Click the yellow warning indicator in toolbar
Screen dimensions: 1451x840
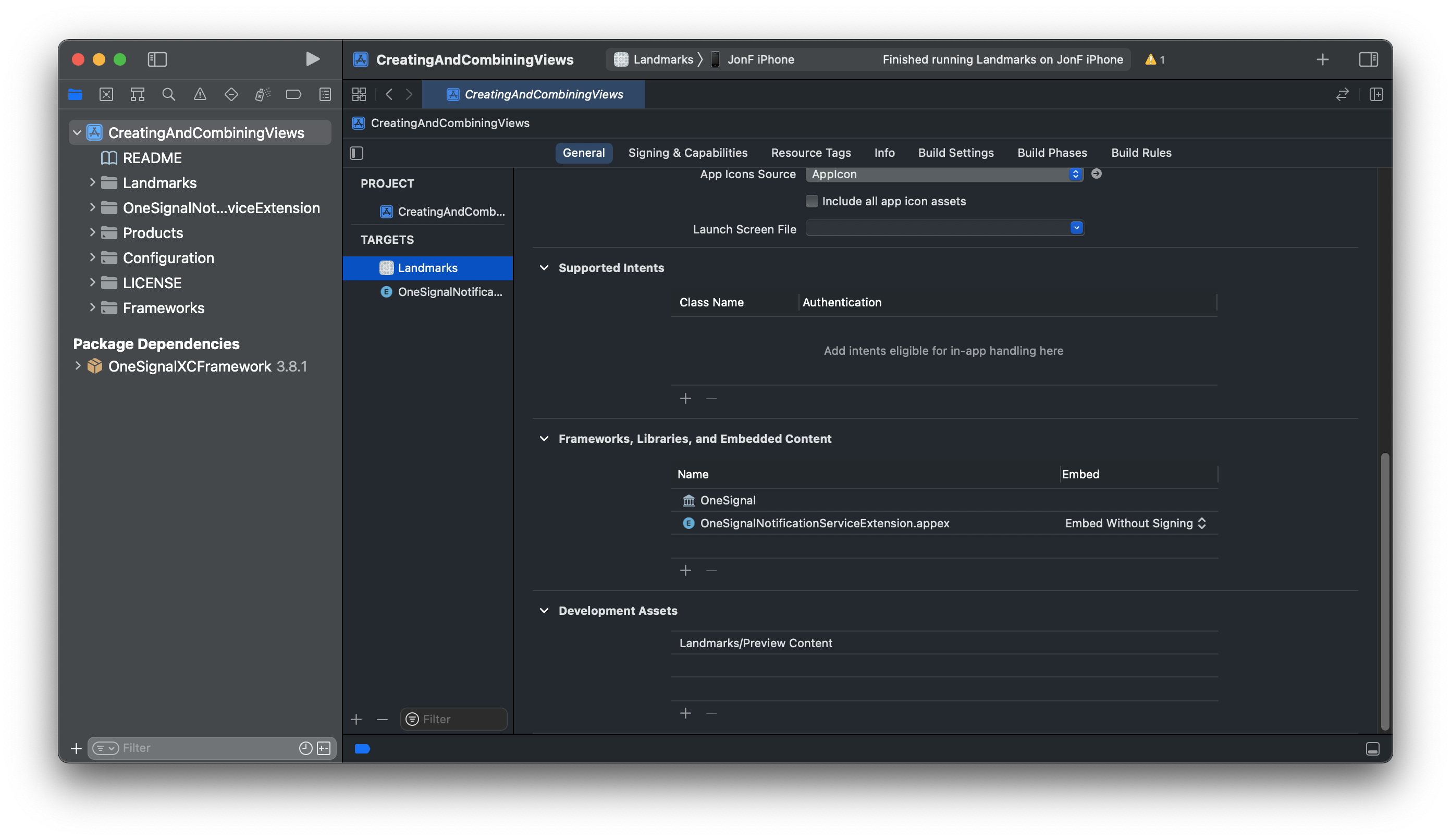tap(1154, 59)
